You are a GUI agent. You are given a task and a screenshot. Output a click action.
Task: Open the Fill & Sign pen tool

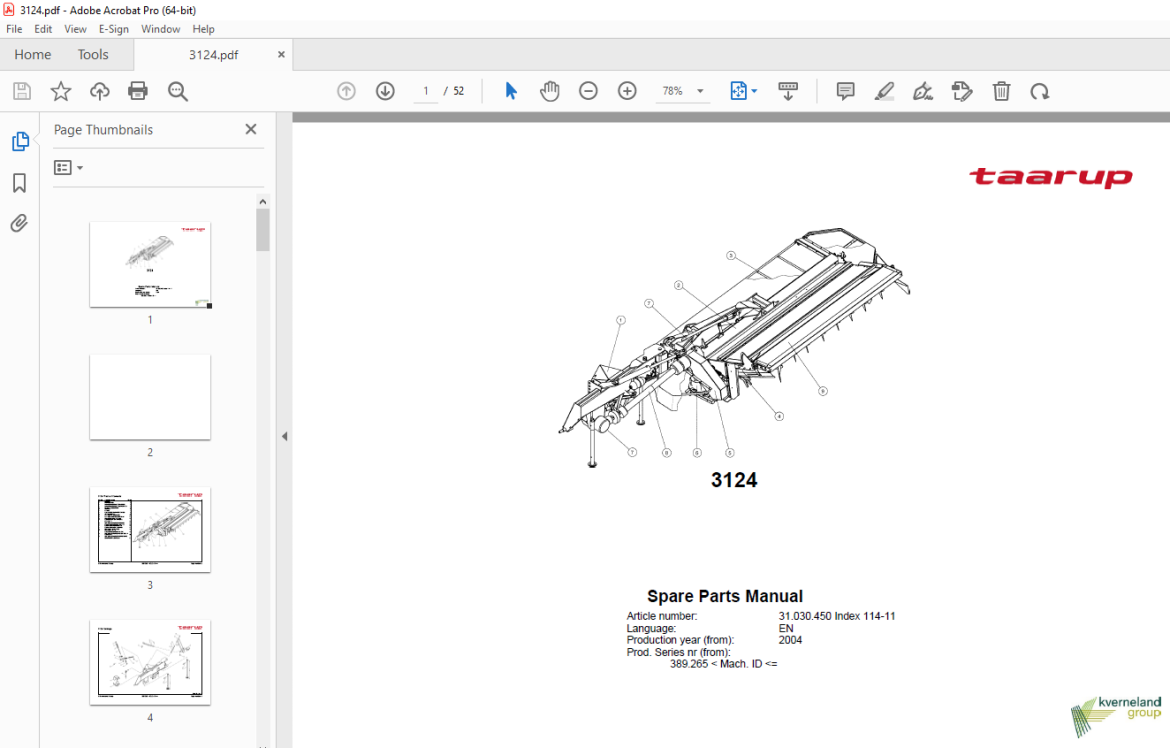(x=923, y=91)
